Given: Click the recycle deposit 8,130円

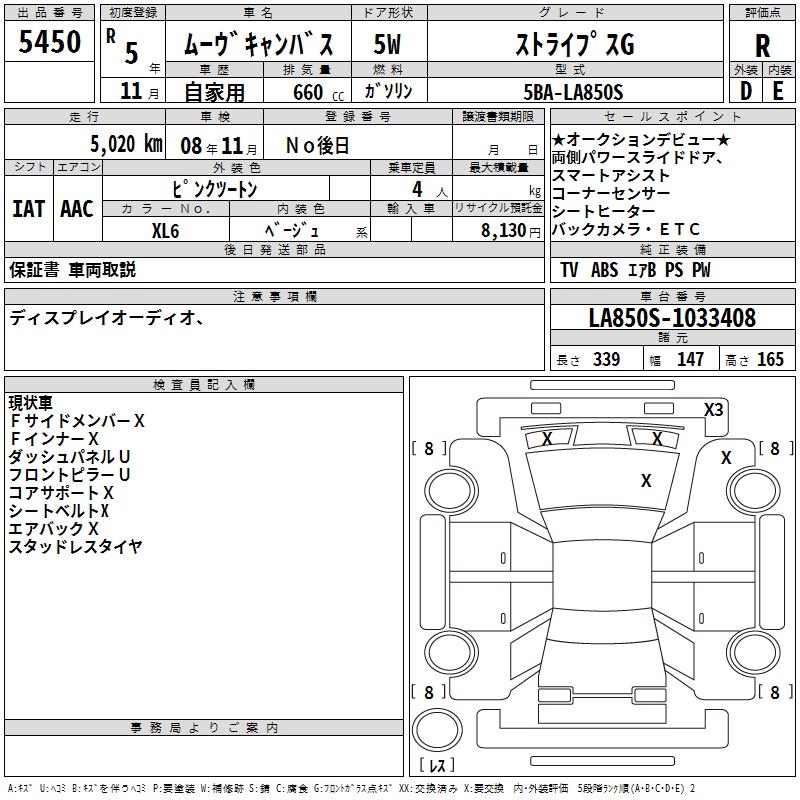Looking at the screenshot, I should [x=511, y=231].
